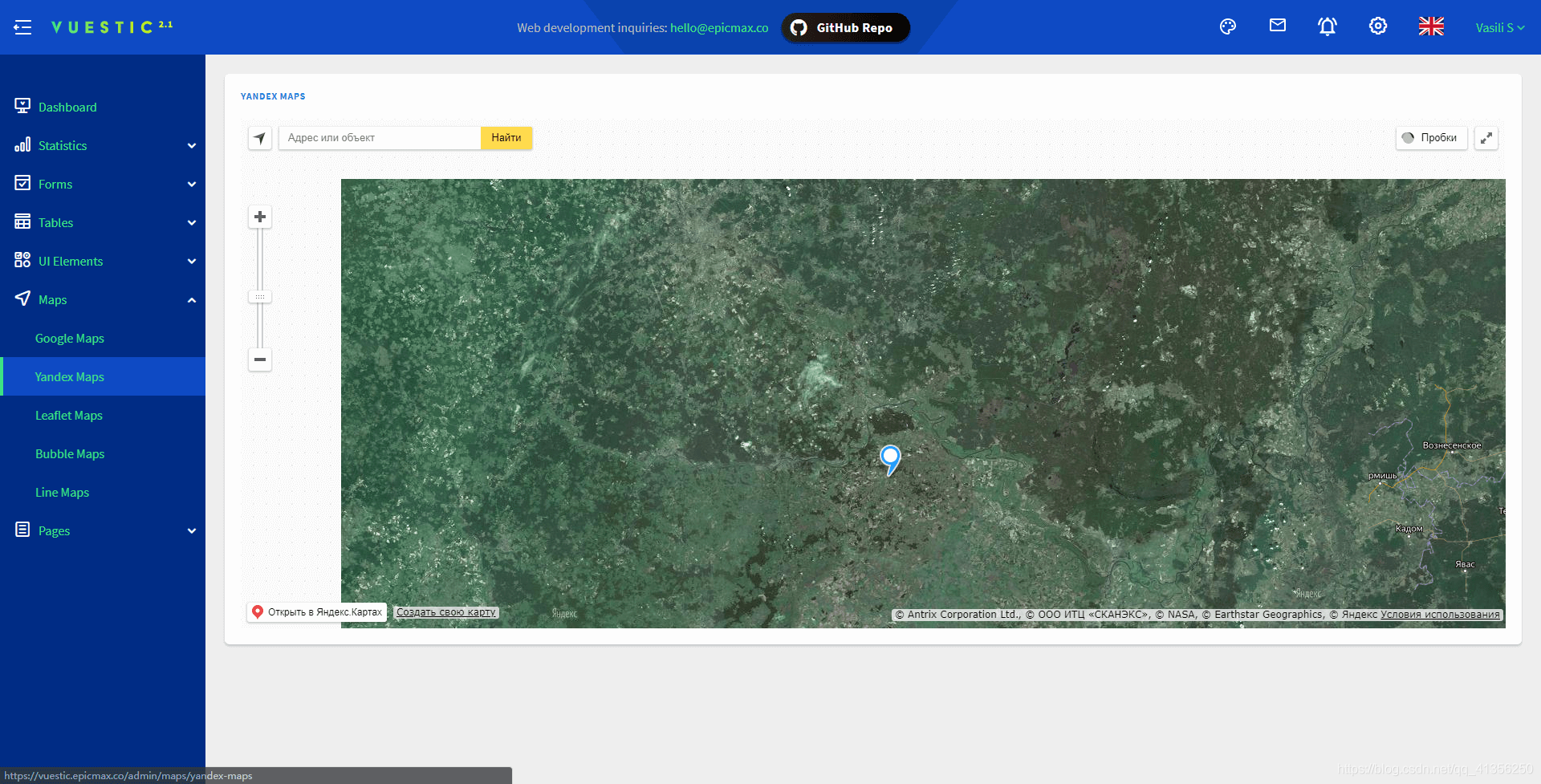
Task: Click the red pin Yandex Maps icon
Action: 258,611
